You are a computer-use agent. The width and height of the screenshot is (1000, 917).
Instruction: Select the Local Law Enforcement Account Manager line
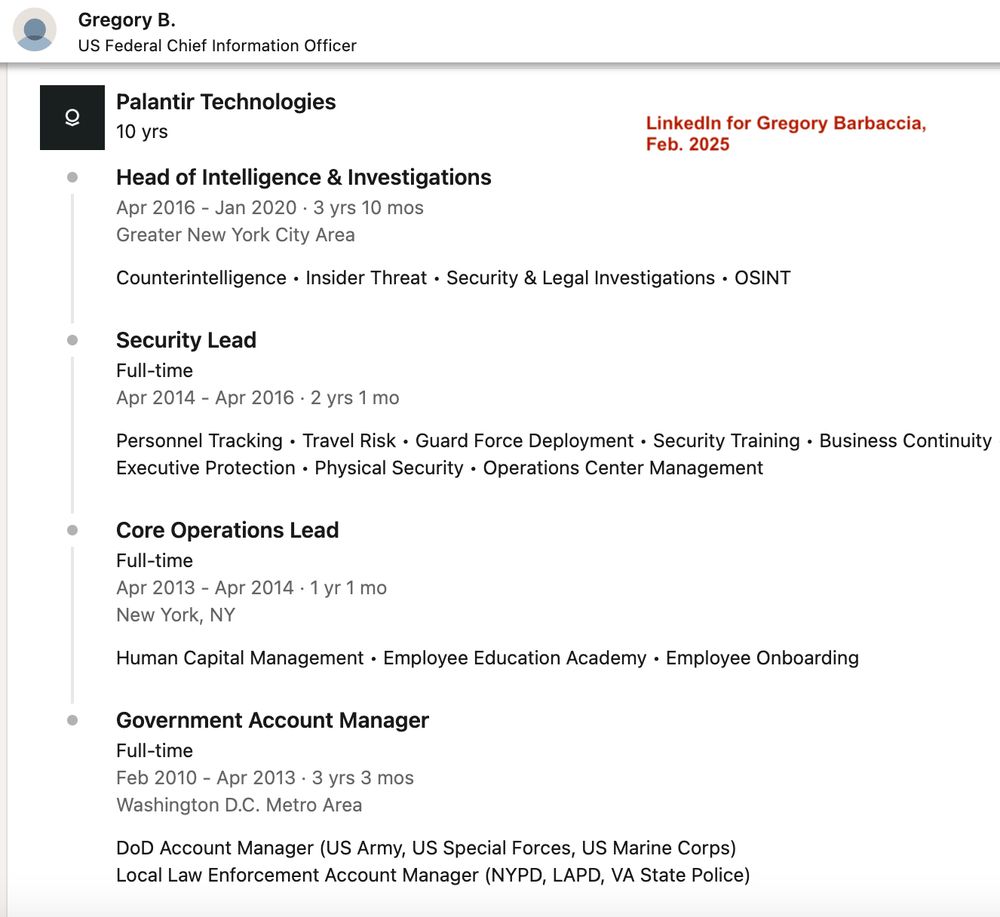coord(433,876)
